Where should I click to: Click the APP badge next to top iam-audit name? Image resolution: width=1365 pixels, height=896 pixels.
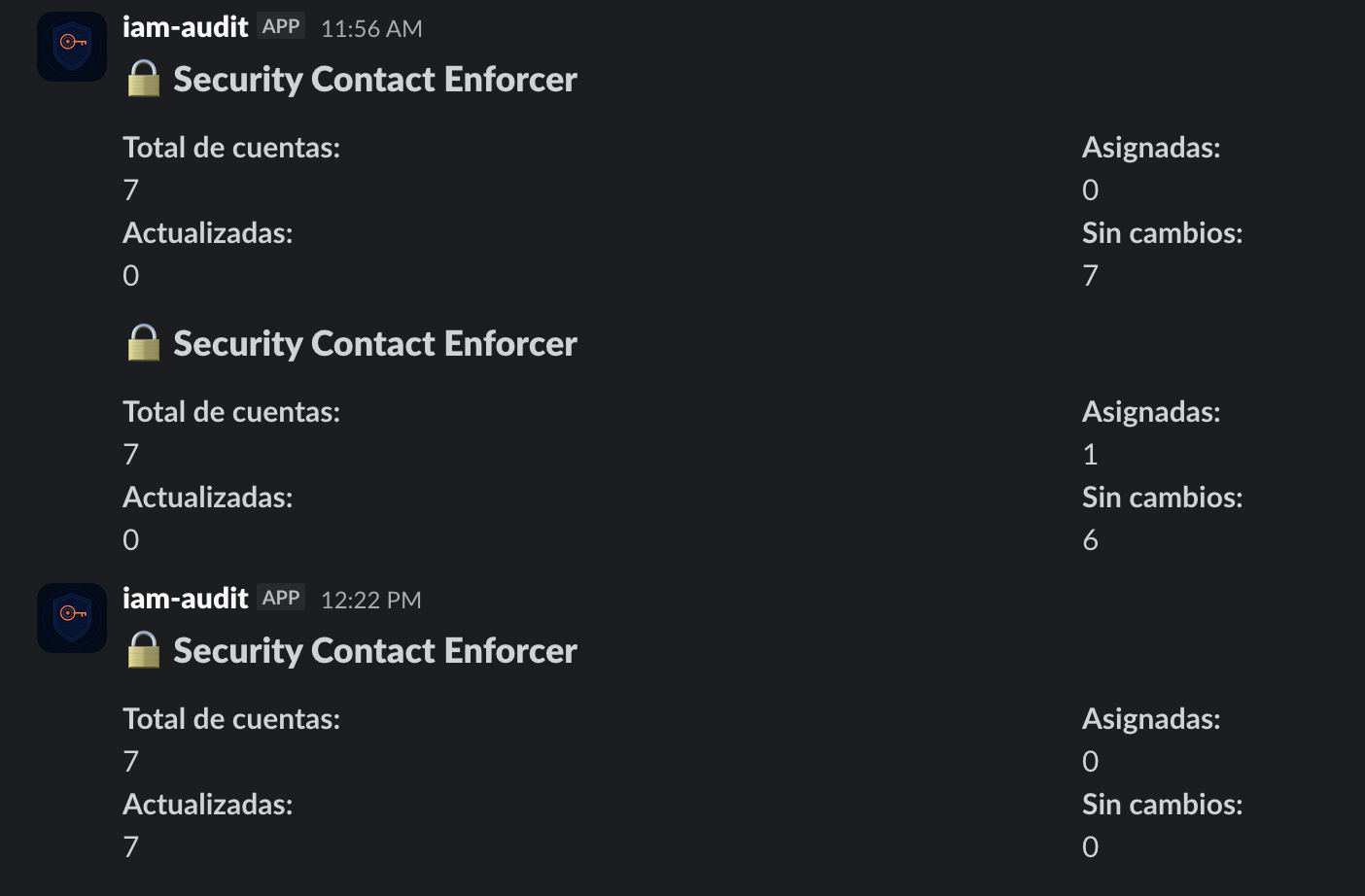(279, 25)
